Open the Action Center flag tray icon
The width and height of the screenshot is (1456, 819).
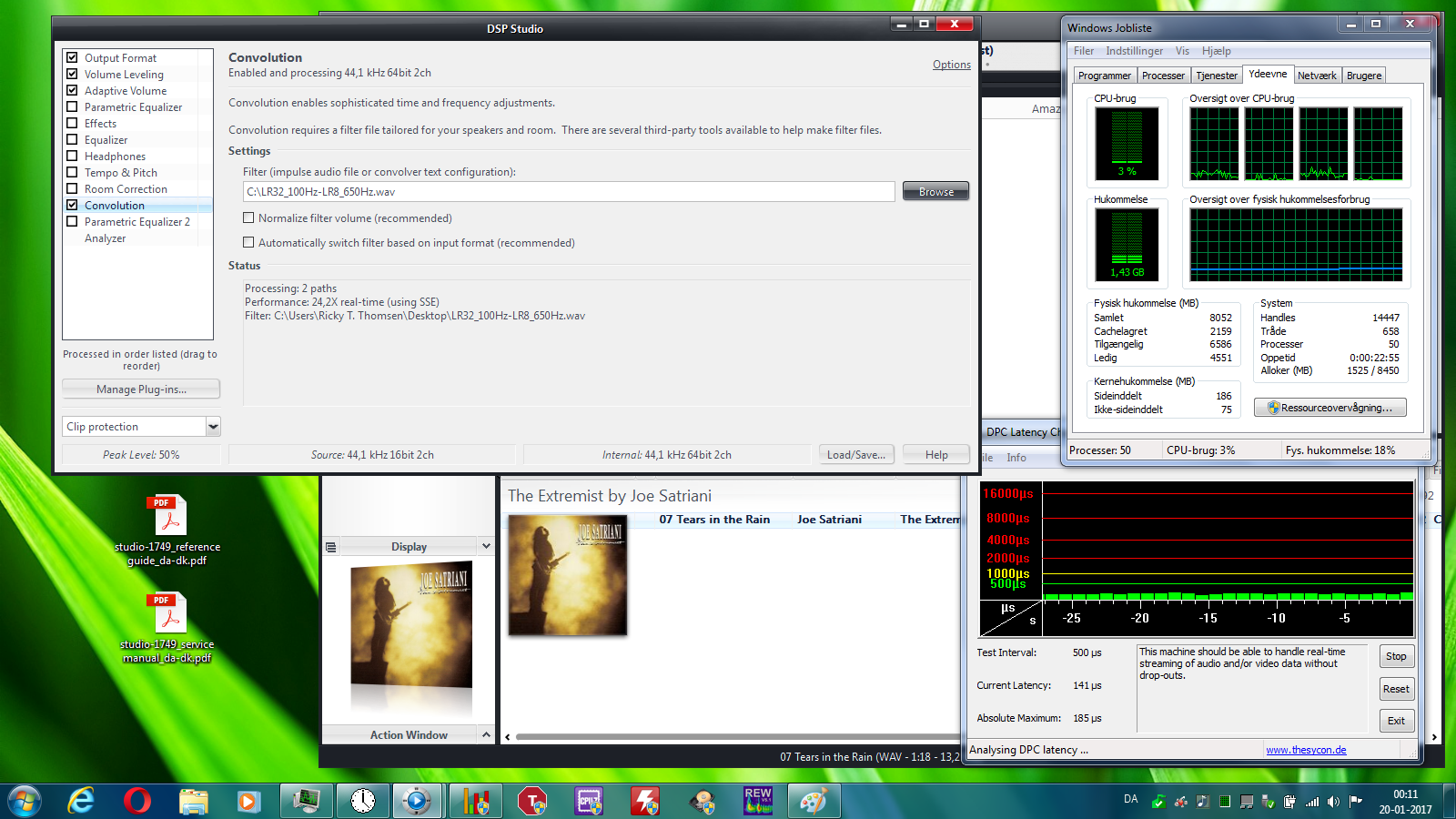coord(1356,801)
